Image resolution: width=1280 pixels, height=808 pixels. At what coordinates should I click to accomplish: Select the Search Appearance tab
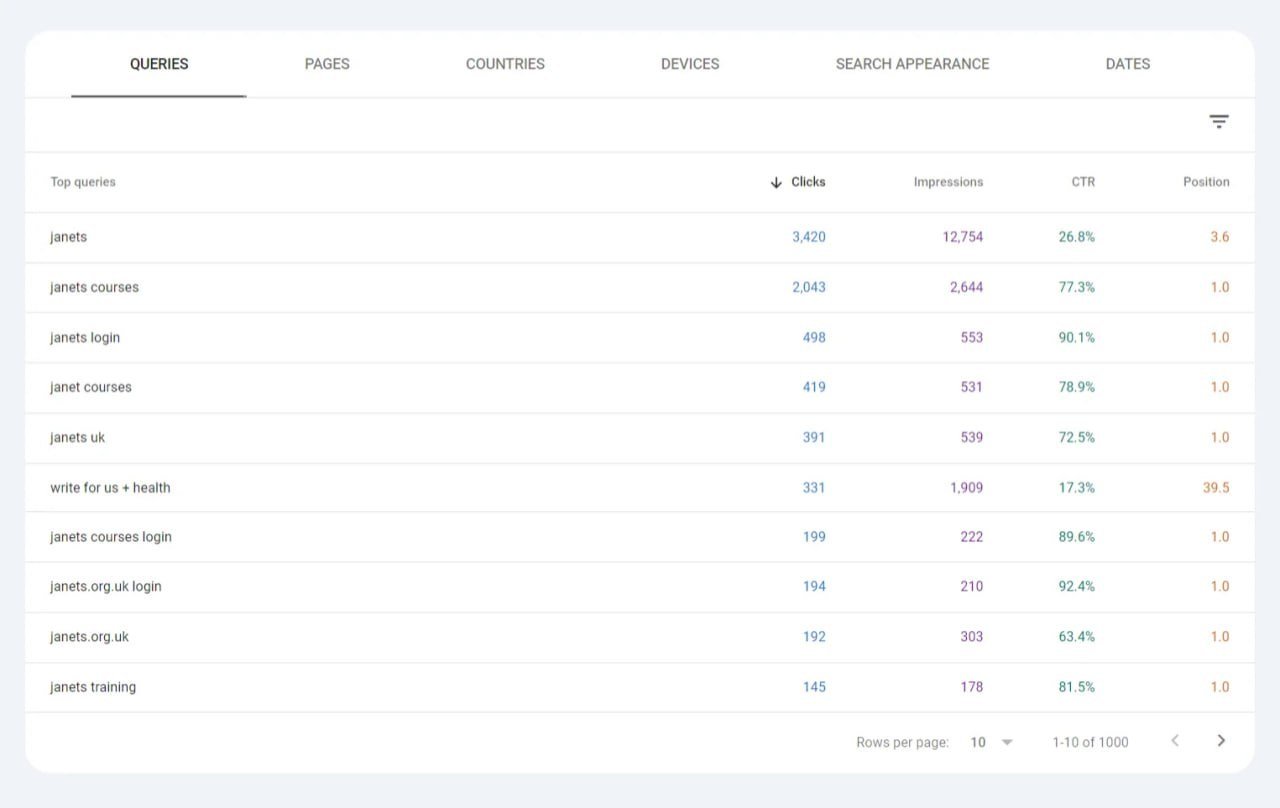coord(912,64)
